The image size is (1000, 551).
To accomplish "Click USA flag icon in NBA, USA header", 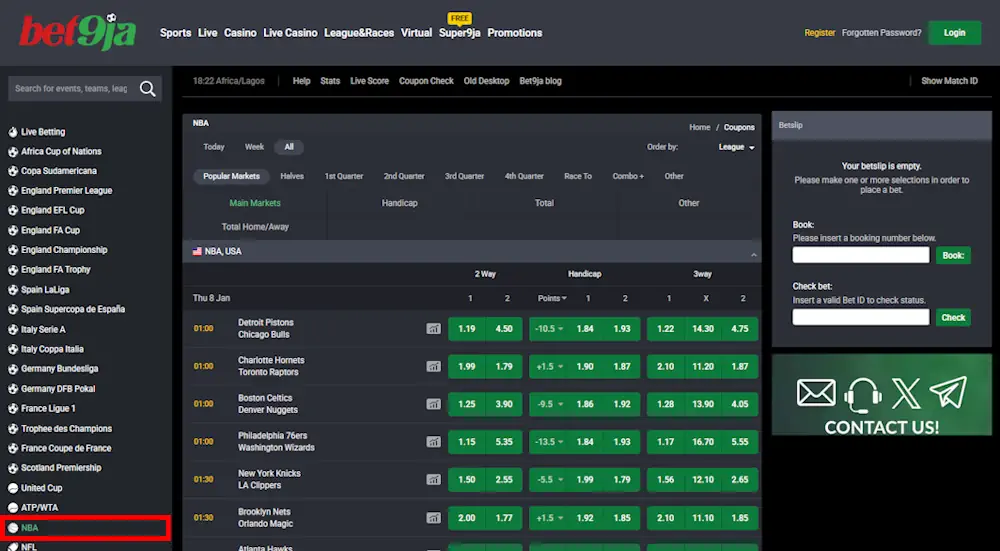I will (x=197, y=252).
